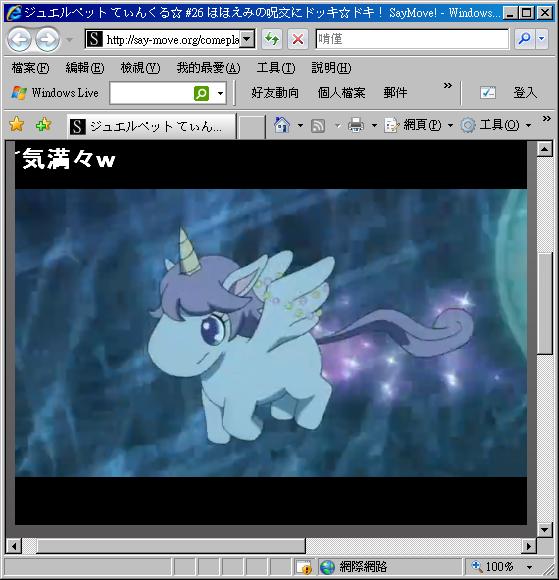The height and width of the screenshot is (580, 559).
Task: Click the RSS feeds icon
Action: pos(318,125)
